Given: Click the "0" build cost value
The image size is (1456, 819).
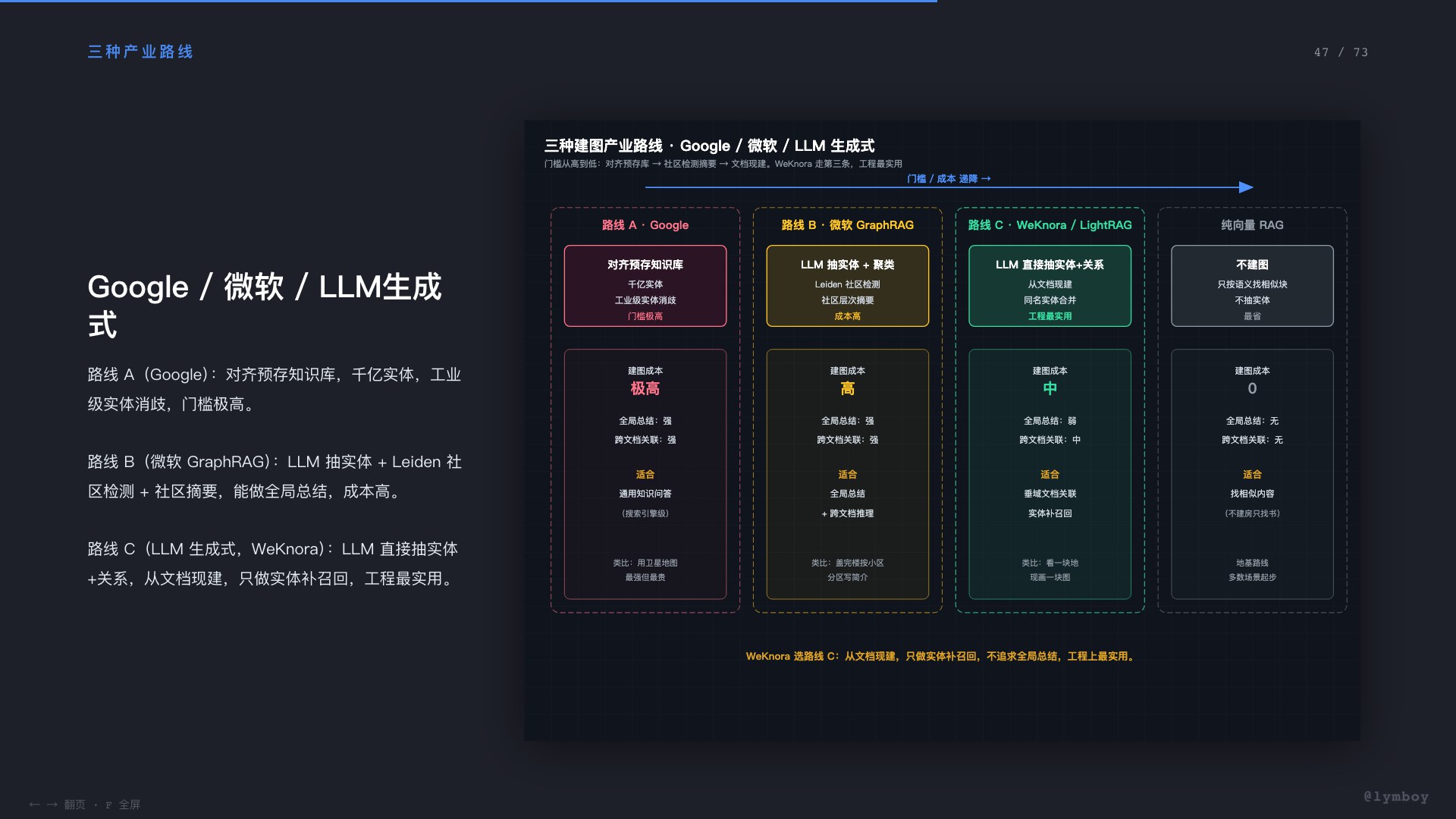Looking at the screenshot, I should [x=1252, y=389].
